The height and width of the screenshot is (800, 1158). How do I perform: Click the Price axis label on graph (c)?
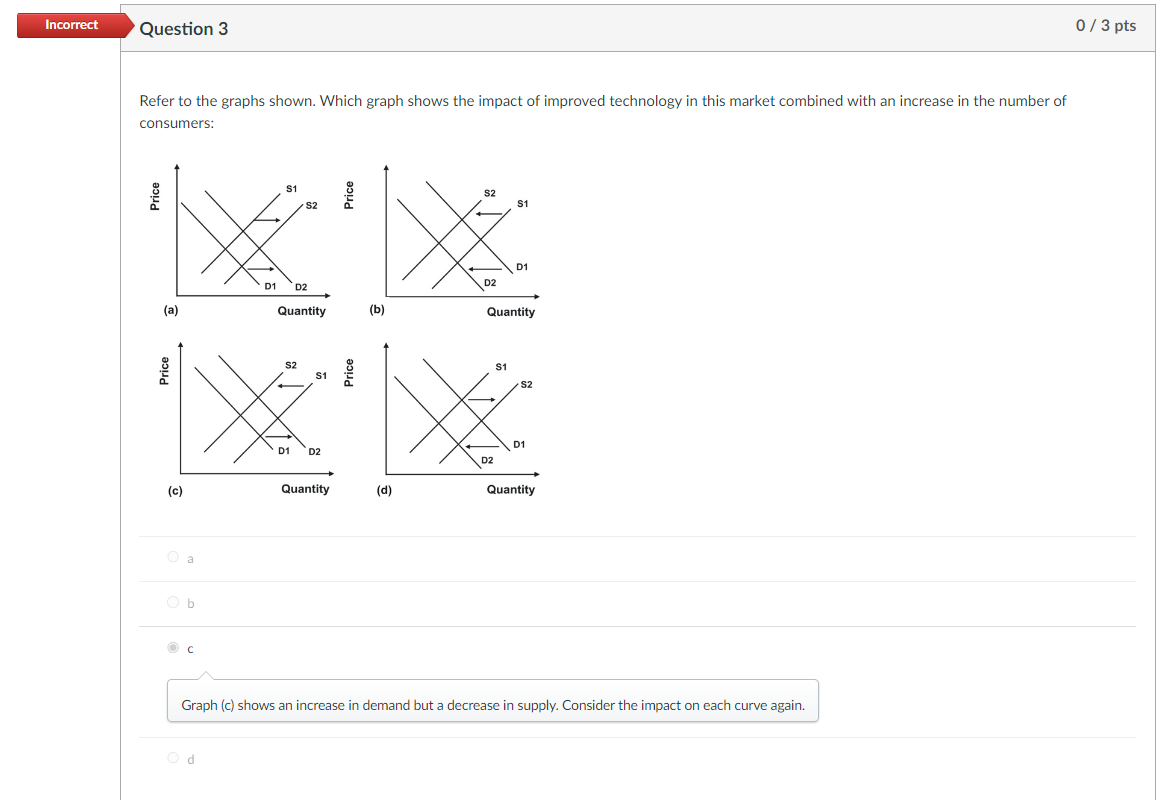[x=166, y=370]
